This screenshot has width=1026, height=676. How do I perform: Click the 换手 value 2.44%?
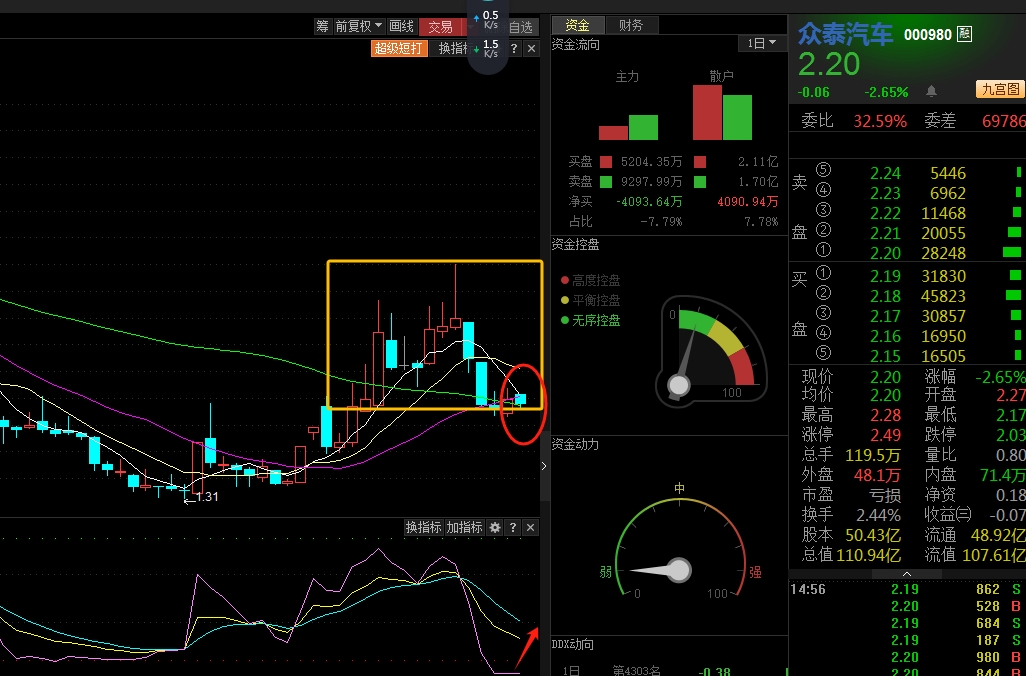(x=879, y=515)
